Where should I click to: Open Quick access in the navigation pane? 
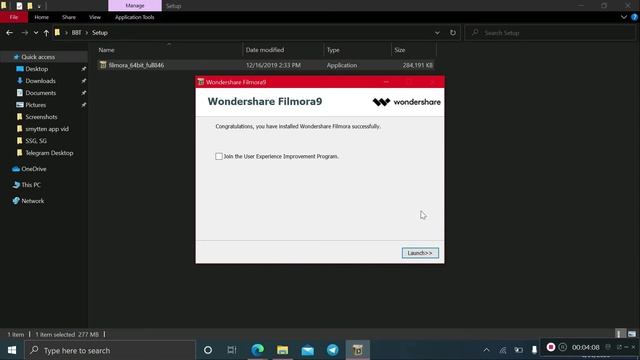[x=38, y=57]
